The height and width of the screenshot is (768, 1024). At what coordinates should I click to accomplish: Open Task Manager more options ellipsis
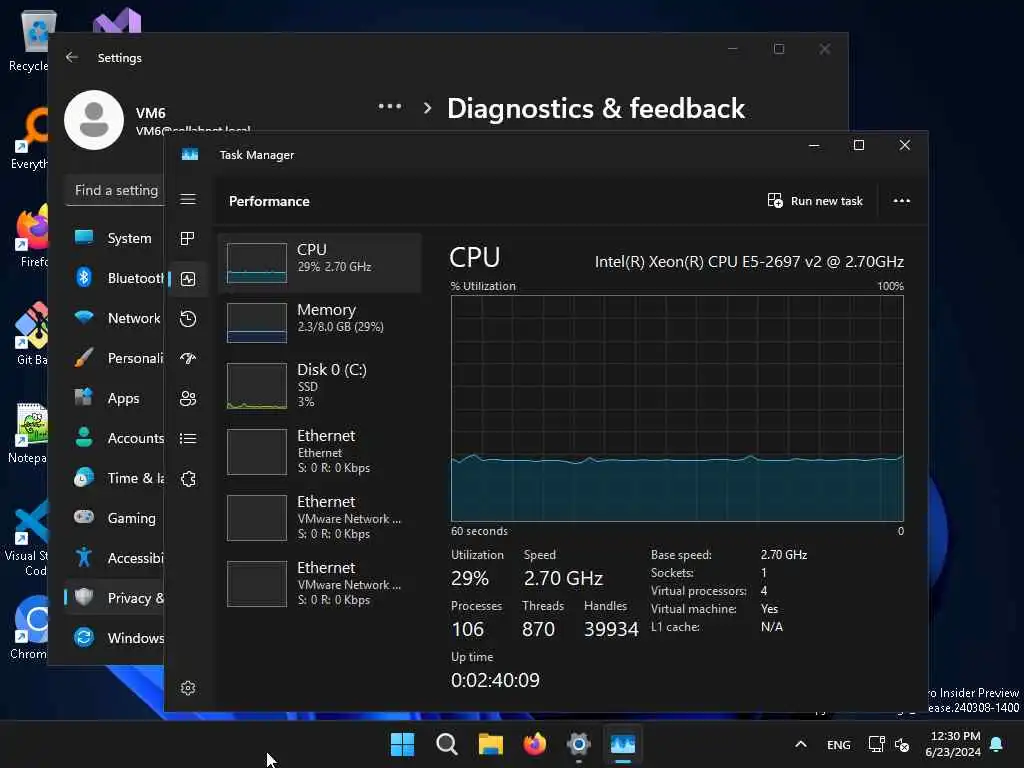pyautogui.click(x=902, y=201)
